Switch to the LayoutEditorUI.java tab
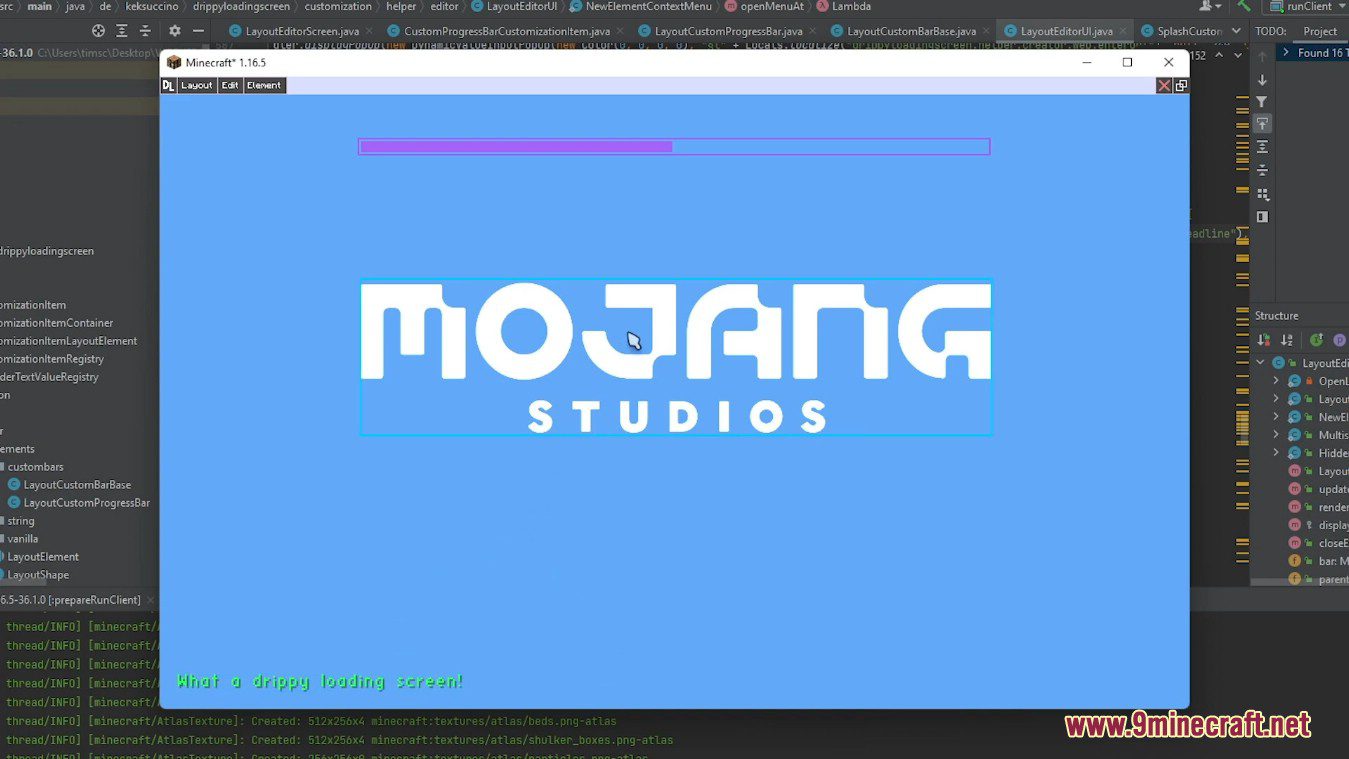The height and width of the screenshot is (759, 1349). coord(1066,31)
